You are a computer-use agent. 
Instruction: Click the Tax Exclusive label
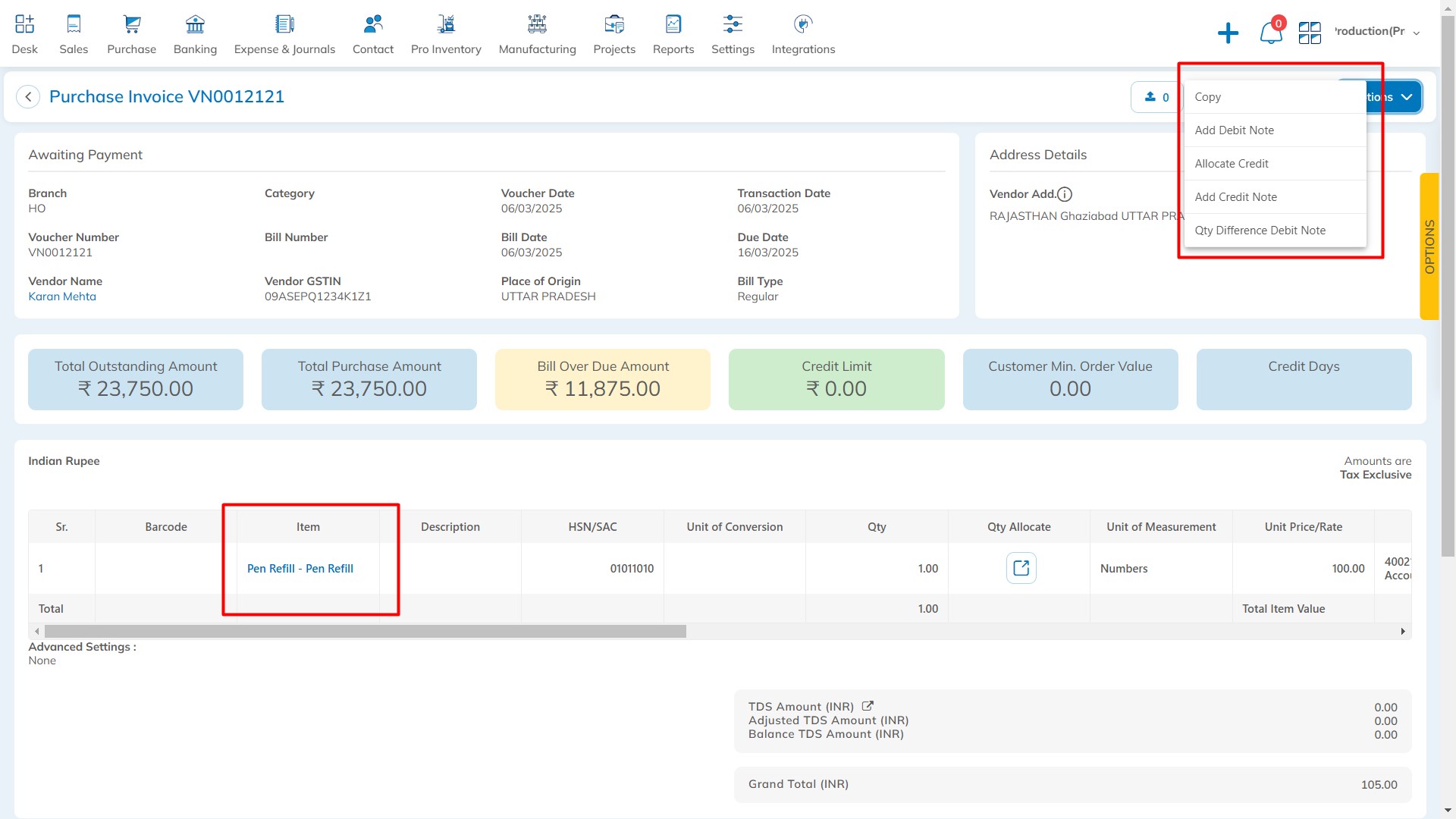pyautogui.click(x=1376, y=475)
